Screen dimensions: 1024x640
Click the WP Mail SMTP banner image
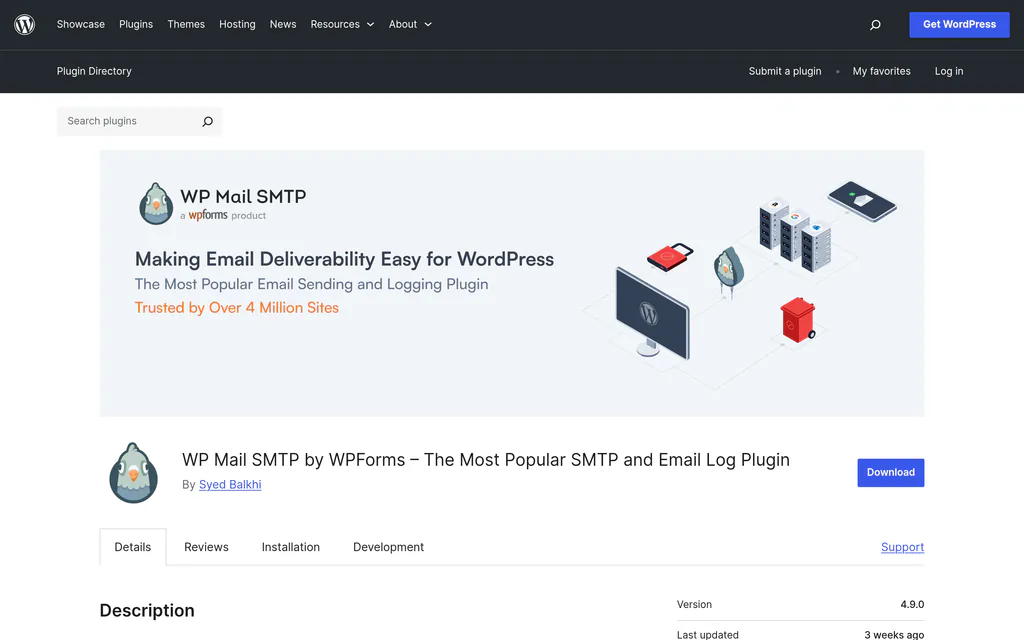point(512,283)
